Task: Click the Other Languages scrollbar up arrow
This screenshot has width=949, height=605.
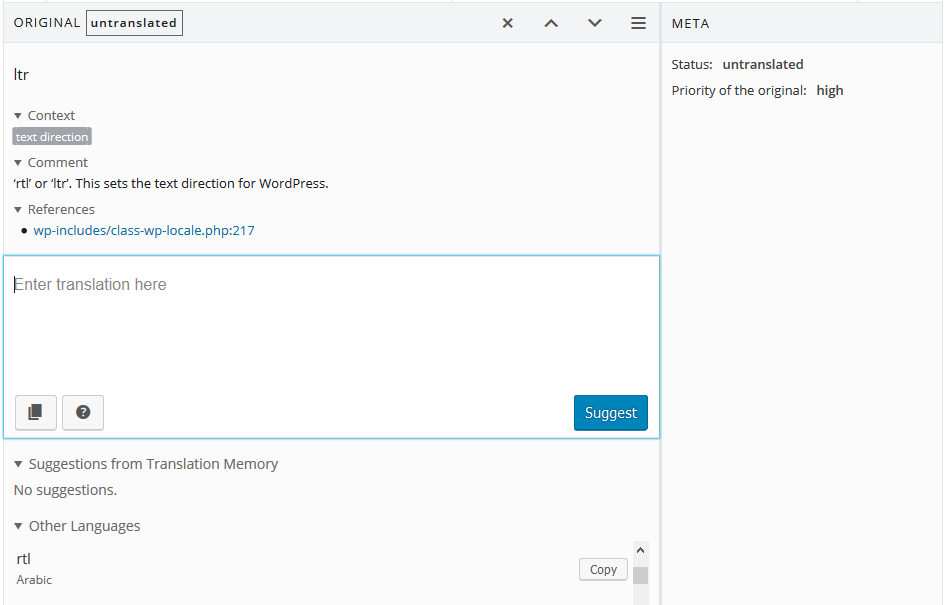Action: coord(640,550)
